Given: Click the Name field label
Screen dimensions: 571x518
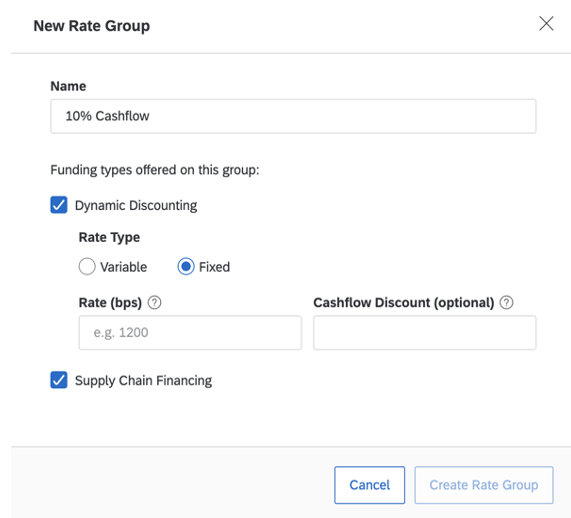Looking at the screenshot, I should (x=68, y=86).
